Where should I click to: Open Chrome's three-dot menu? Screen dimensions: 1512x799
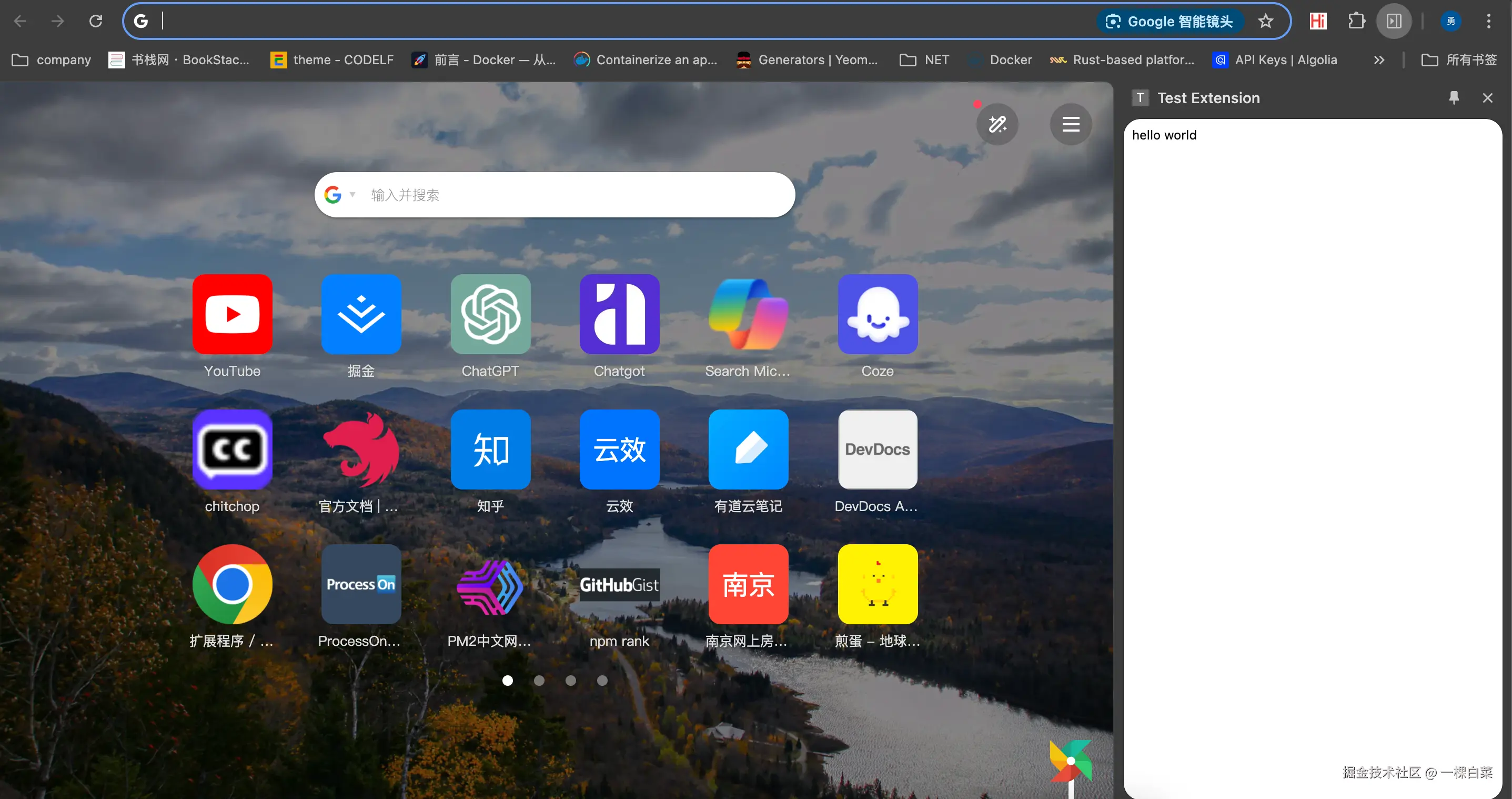tap(1488, 22)
